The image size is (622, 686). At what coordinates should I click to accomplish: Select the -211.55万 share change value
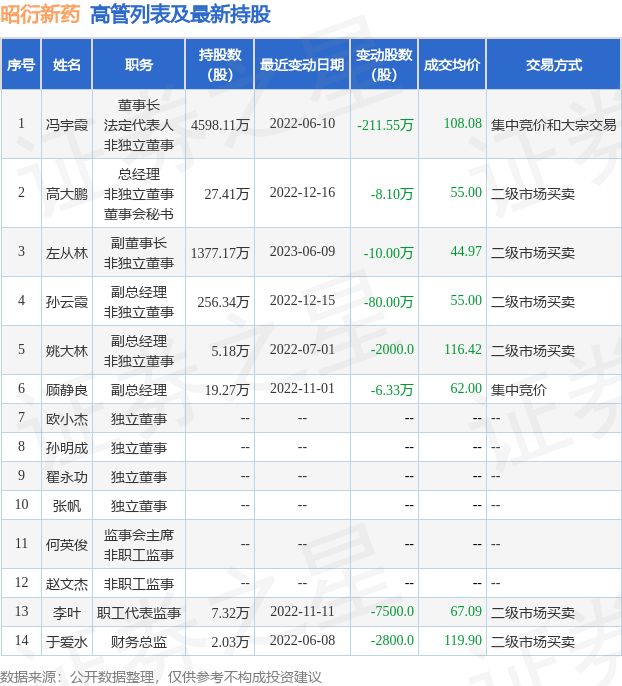click(x=385, y=125)
